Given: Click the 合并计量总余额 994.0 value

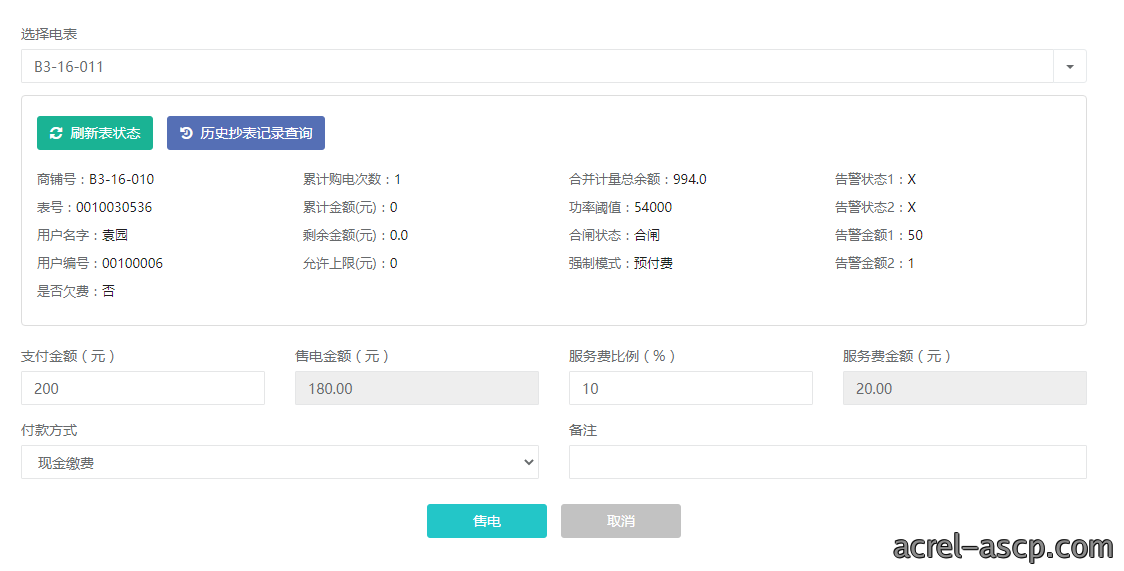Looking at the screenshot, I should (x=690, y=180).
